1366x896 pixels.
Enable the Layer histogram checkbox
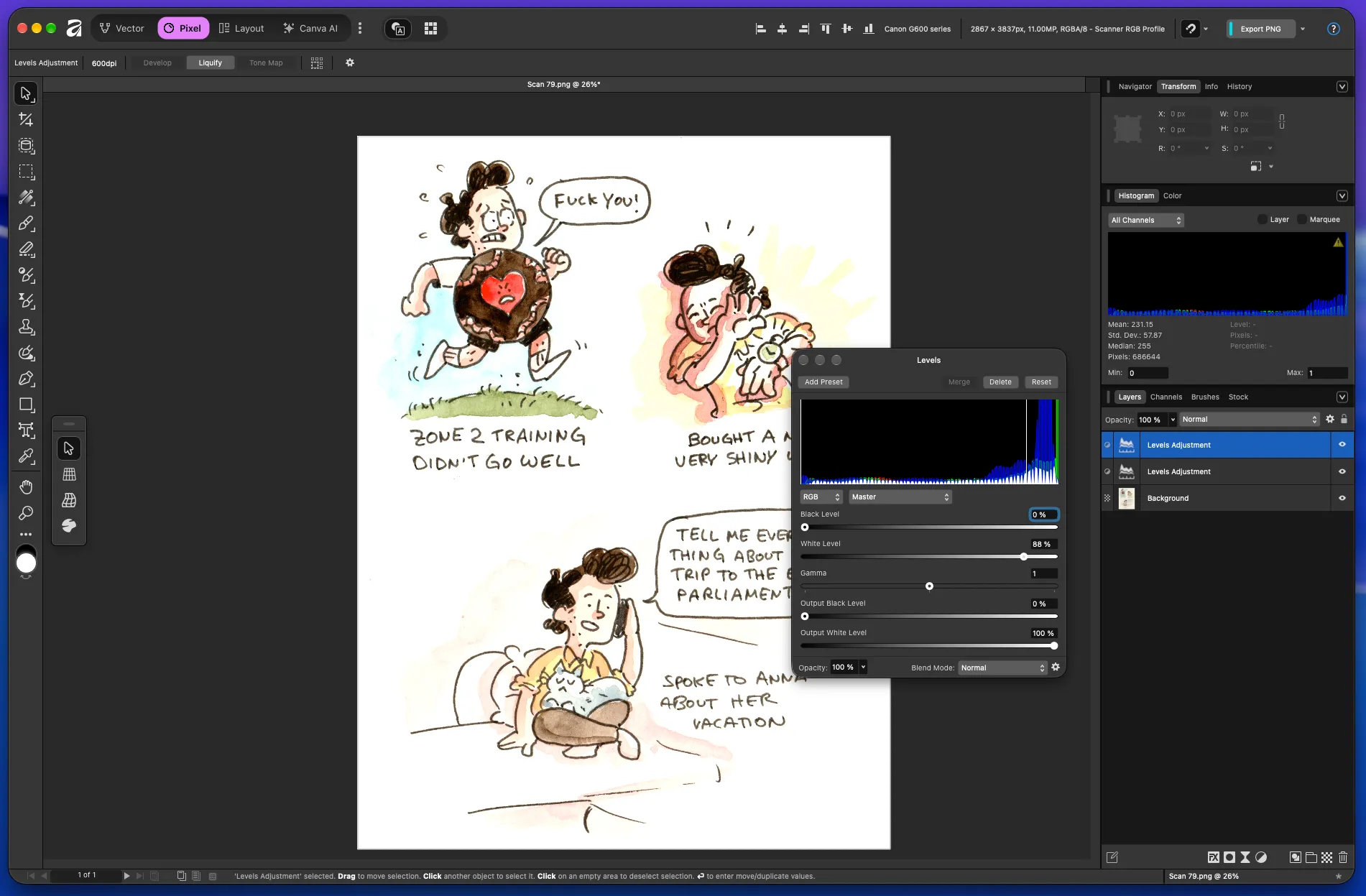pos(1263,220)
